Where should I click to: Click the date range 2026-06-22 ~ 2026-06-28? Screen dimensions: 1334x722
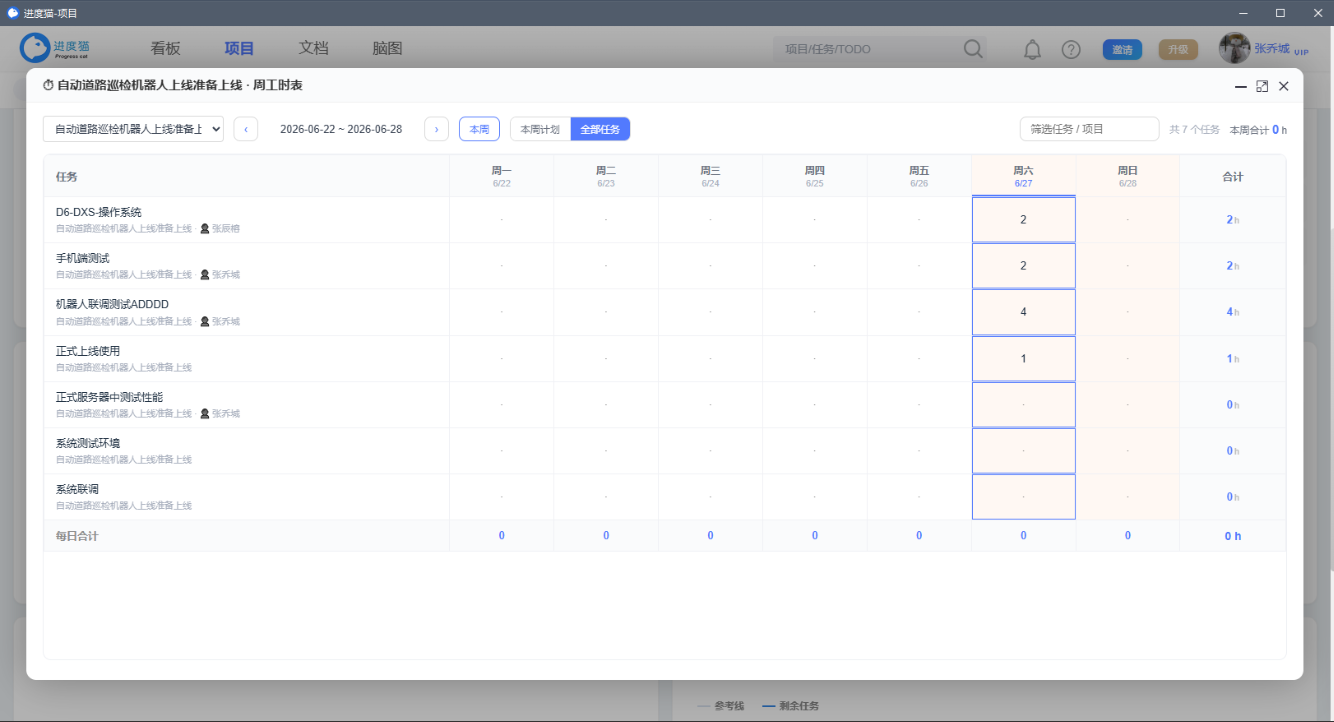coord(341,129)
